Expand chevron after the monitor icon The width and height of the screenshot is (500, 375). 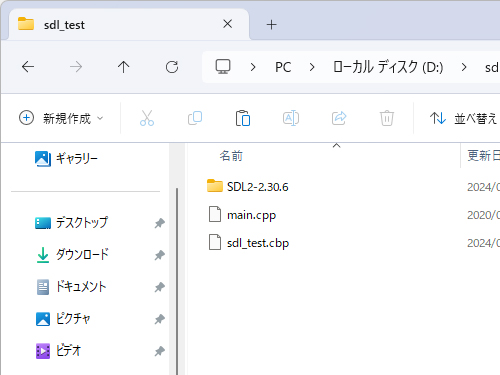coord(253,67)
